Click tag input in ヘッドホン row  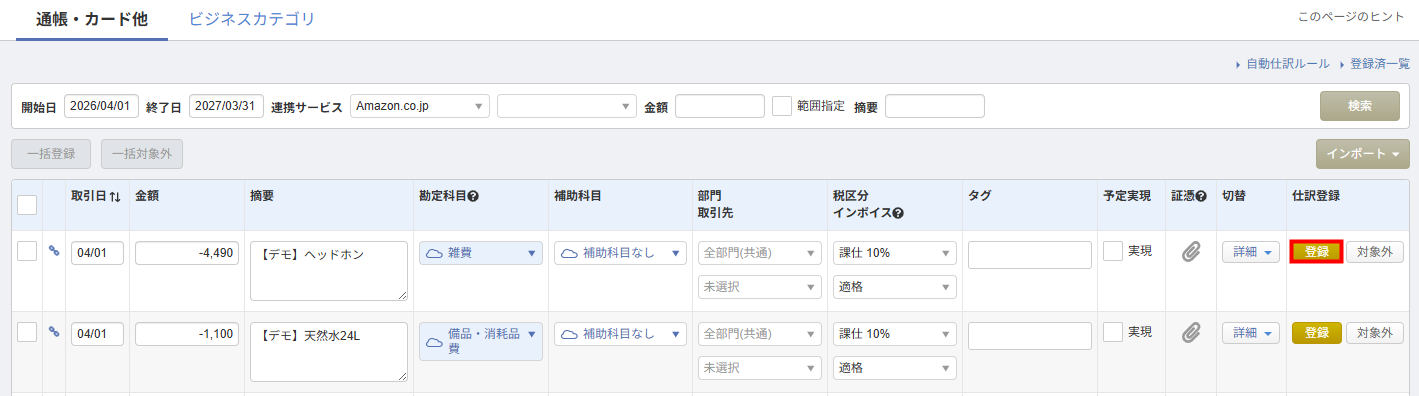coord(1030,255)
